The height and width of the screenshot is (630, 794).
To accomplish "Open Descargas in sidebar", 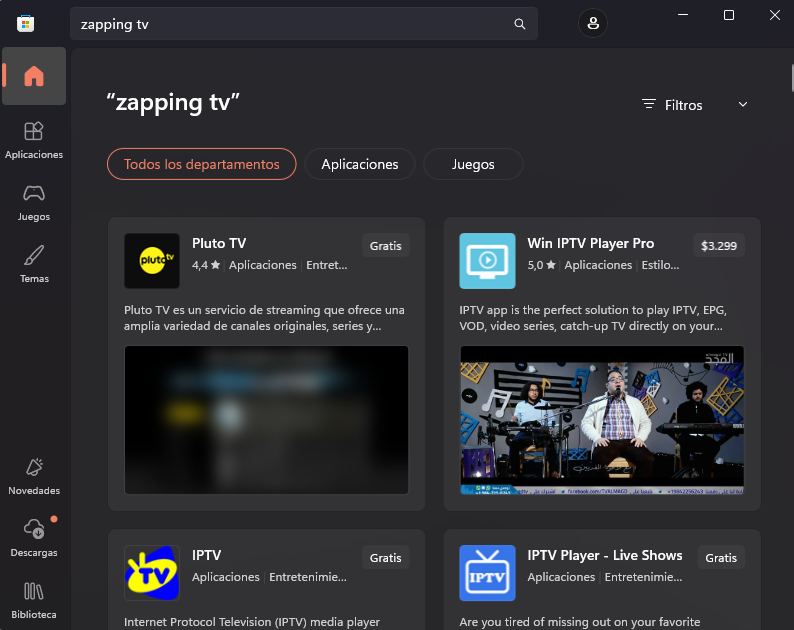I will point(34,538).
